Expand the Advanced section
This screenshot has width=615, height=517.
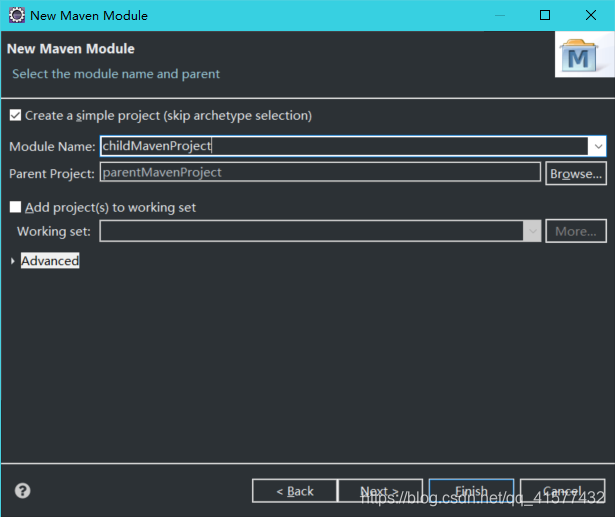[13, 261]
